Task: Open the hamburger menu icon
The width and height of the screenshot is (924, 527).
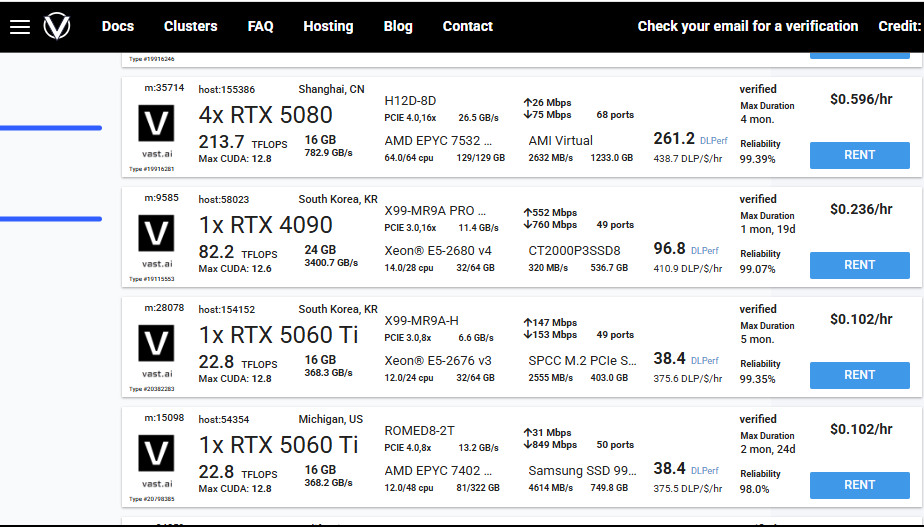Action: pos(19,27)
